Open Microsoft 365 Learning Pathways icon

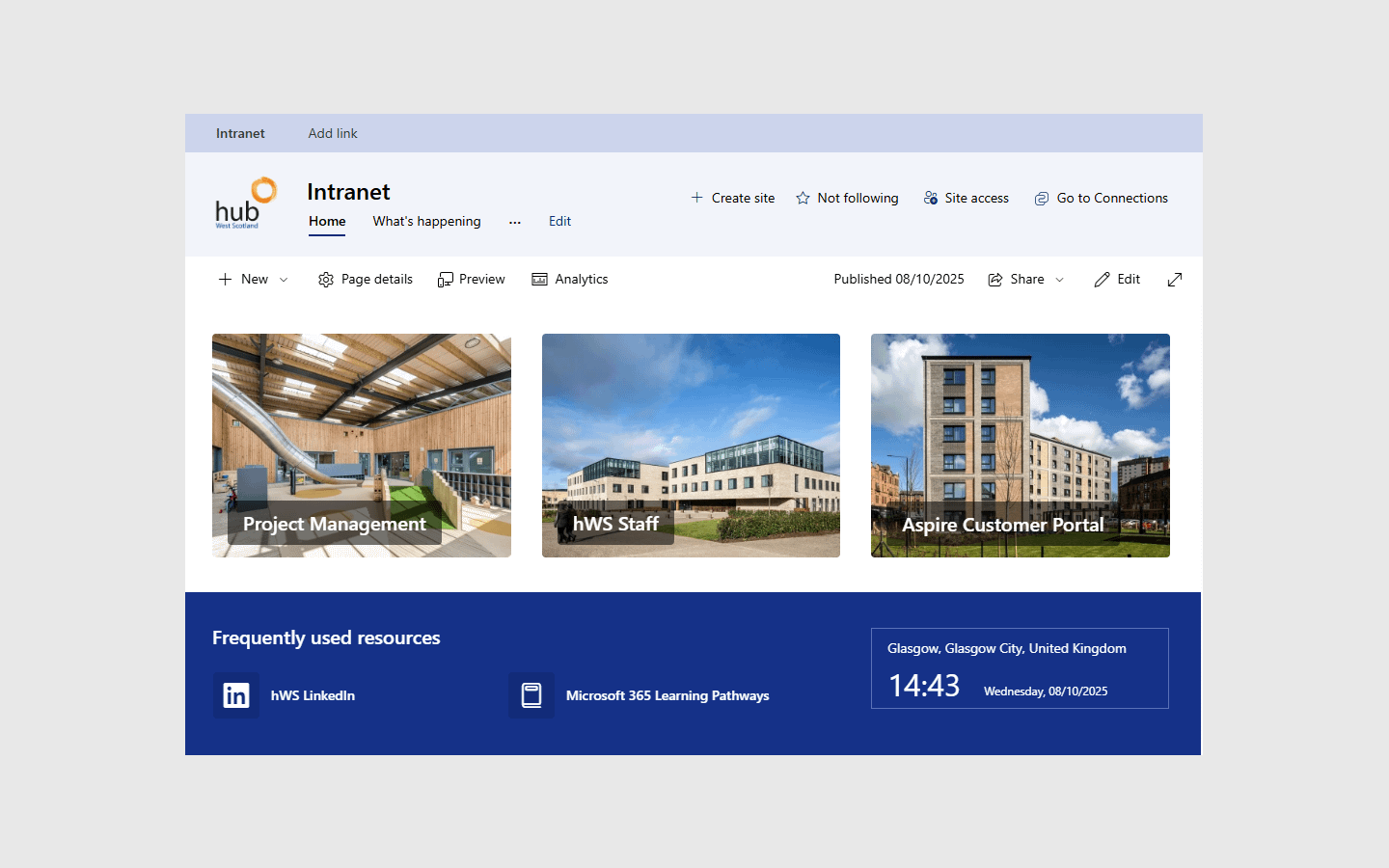(531, 695)
